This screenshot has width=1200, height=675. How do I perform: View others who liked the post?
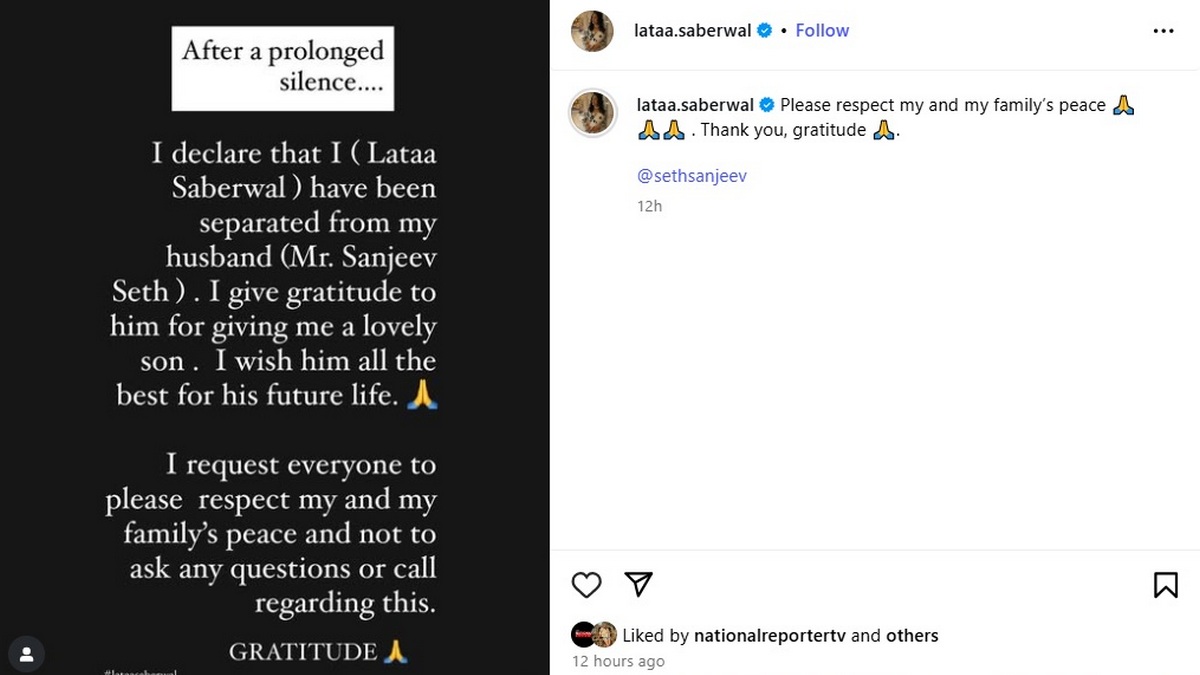(912, 635)
